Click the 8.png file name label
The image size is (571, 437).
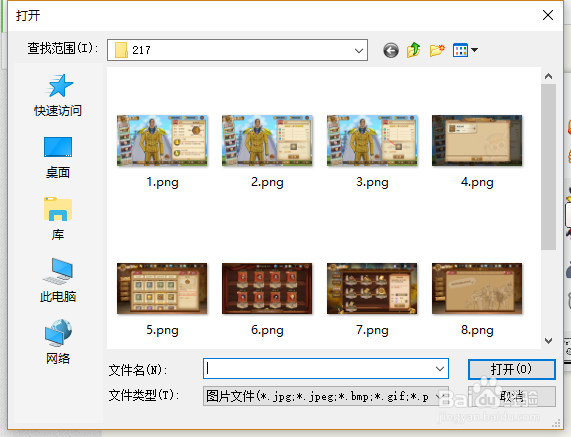click(x=477, y=330)
